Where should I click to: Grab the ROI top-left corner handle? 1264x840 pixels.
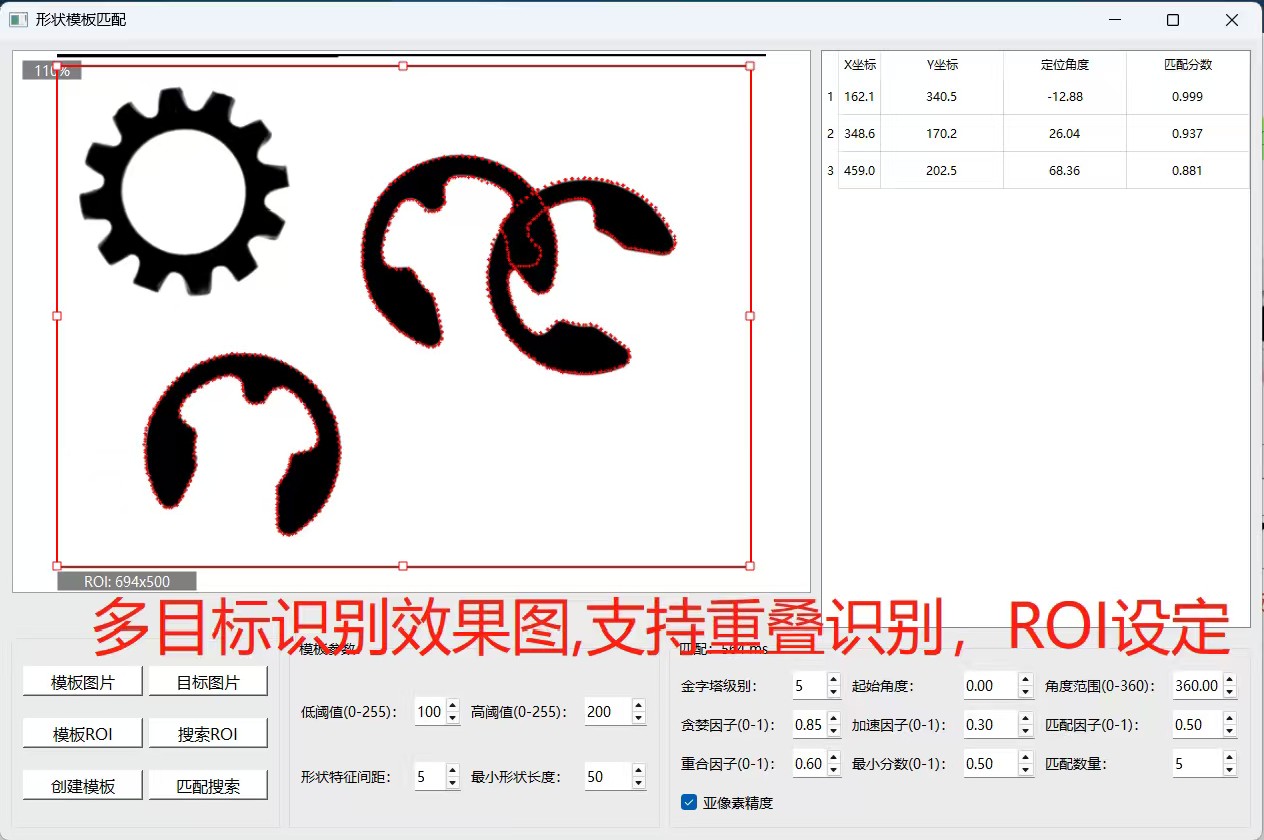[57, 66]
